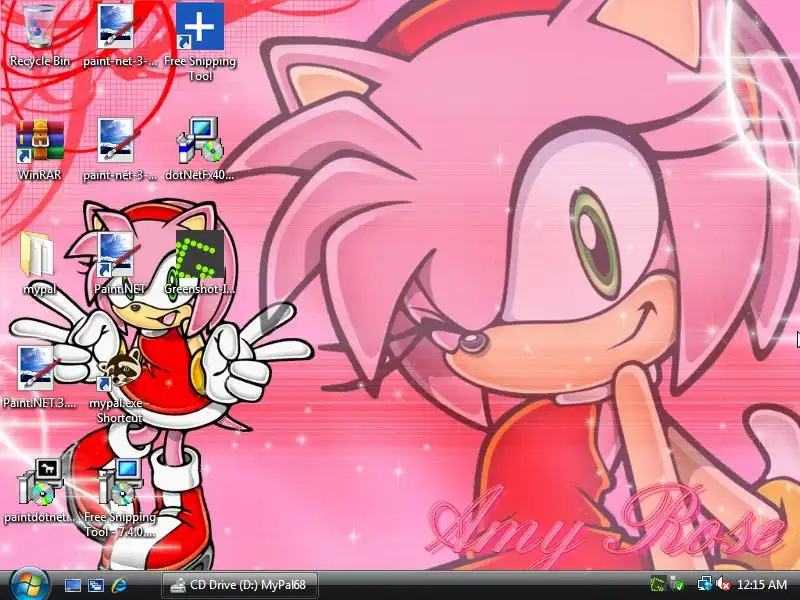Open the Windows Start menu orb
The width and height of the screenshot is (800, 600).
pos(29,585)
